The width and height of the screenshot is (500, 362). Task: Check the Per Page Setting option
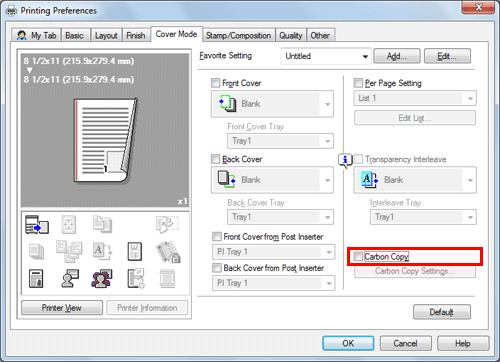(x=358, y=83)
